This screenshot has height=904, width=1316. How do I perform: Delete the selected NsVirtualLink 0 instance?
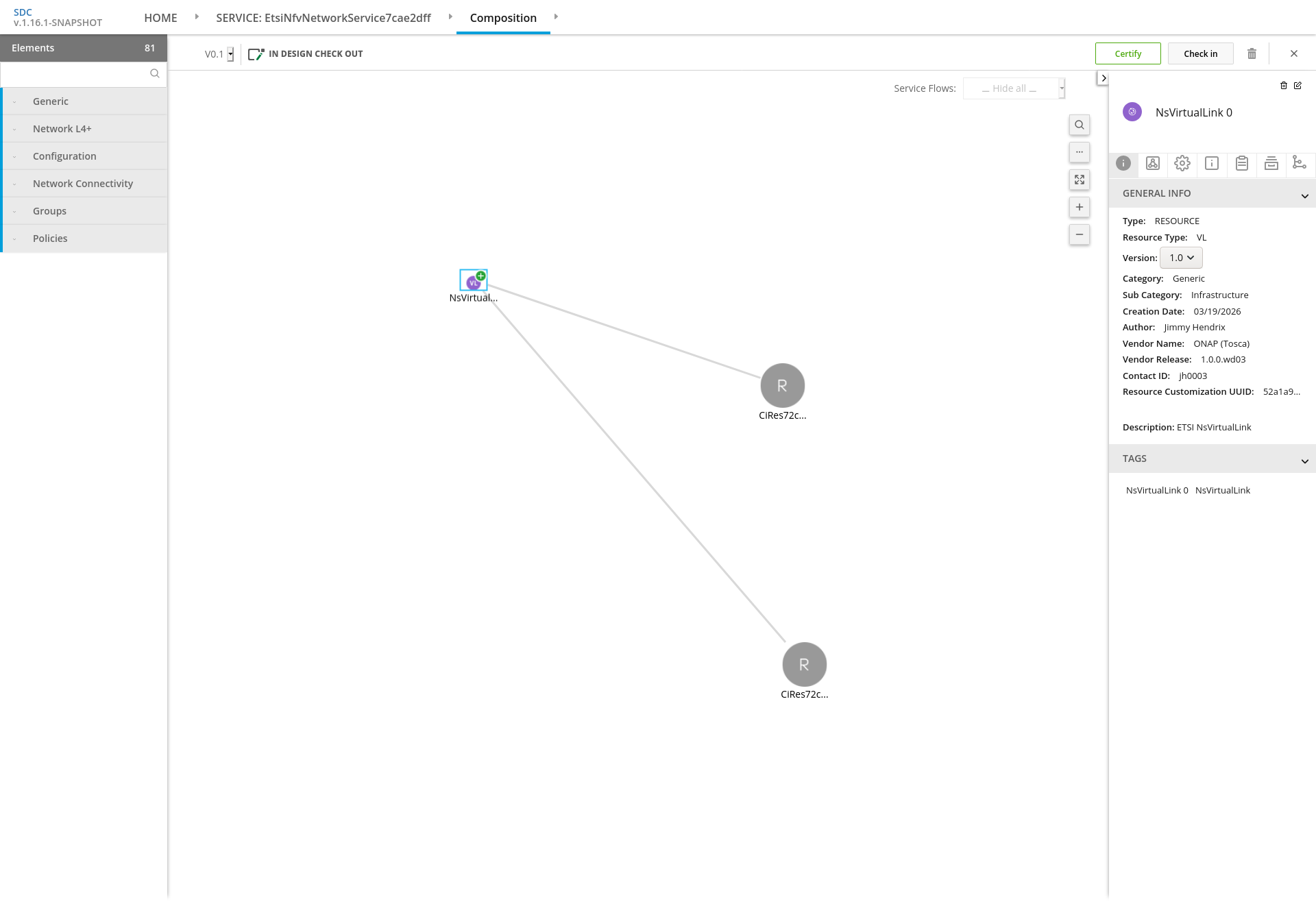click(1284, 86)
